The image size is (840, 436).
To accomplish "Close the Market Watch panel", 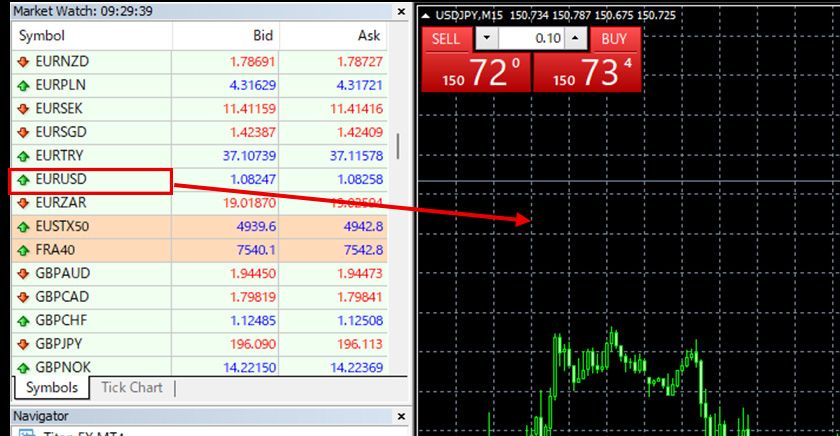I will pos(402,11).
